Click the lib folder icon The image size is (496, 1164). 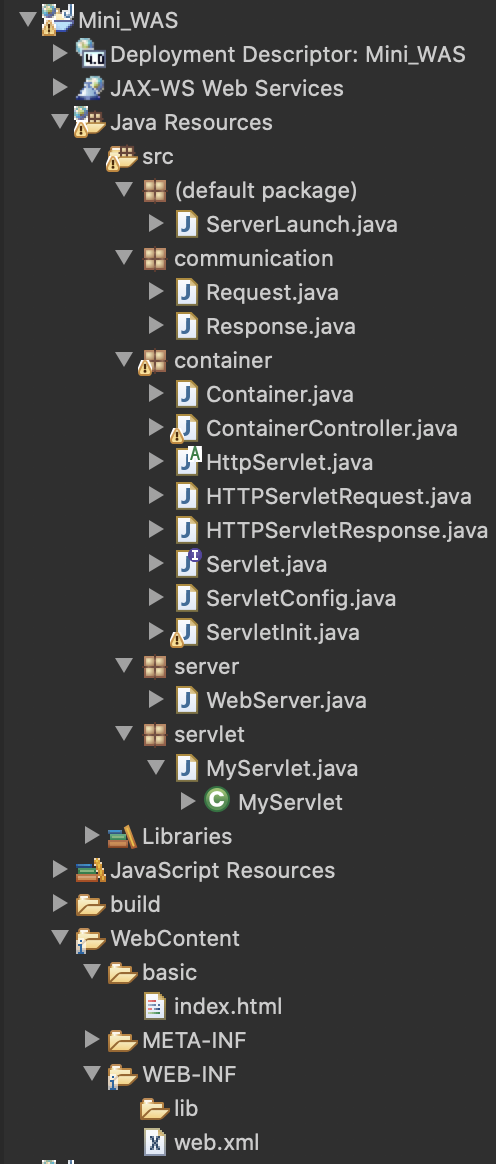point(154,1108)
